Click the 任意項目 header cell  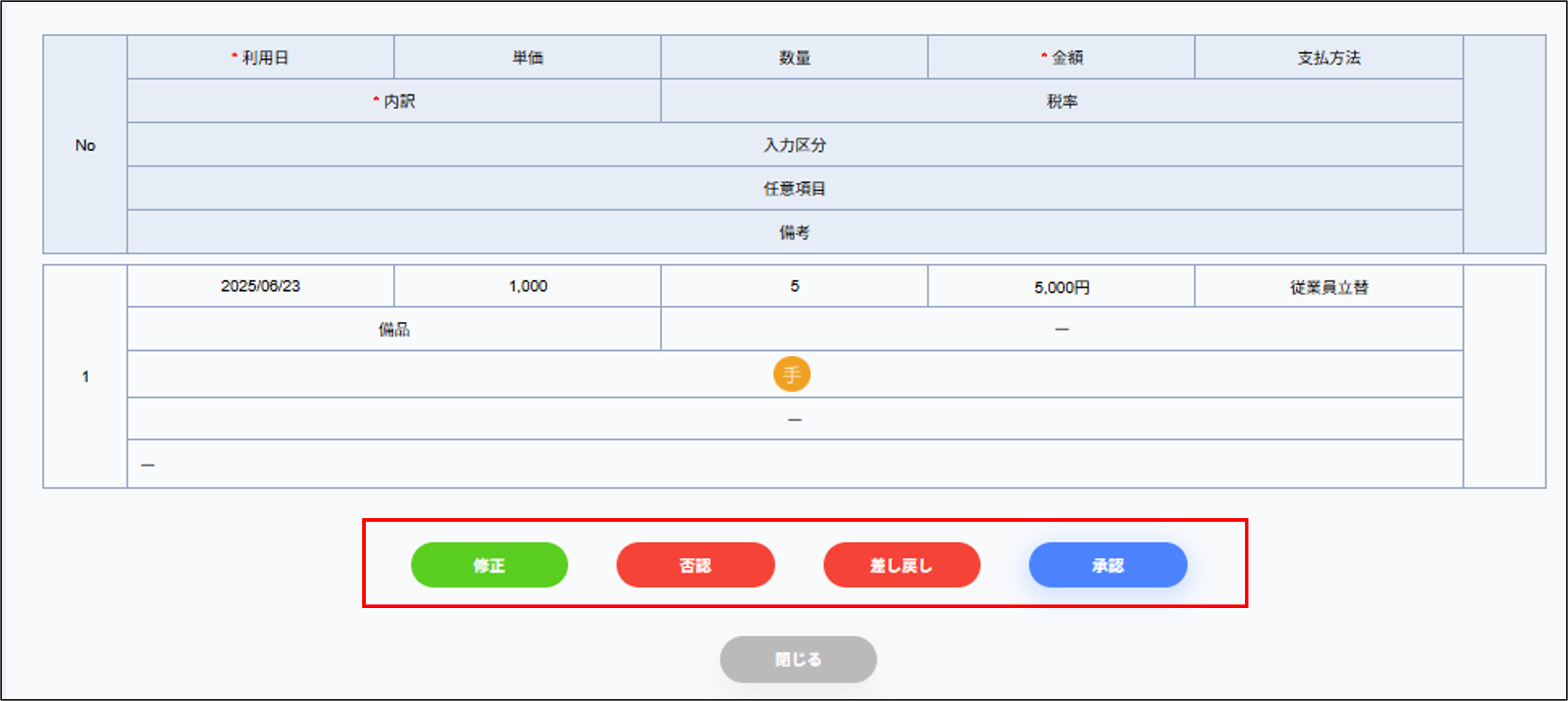(795, 188)
